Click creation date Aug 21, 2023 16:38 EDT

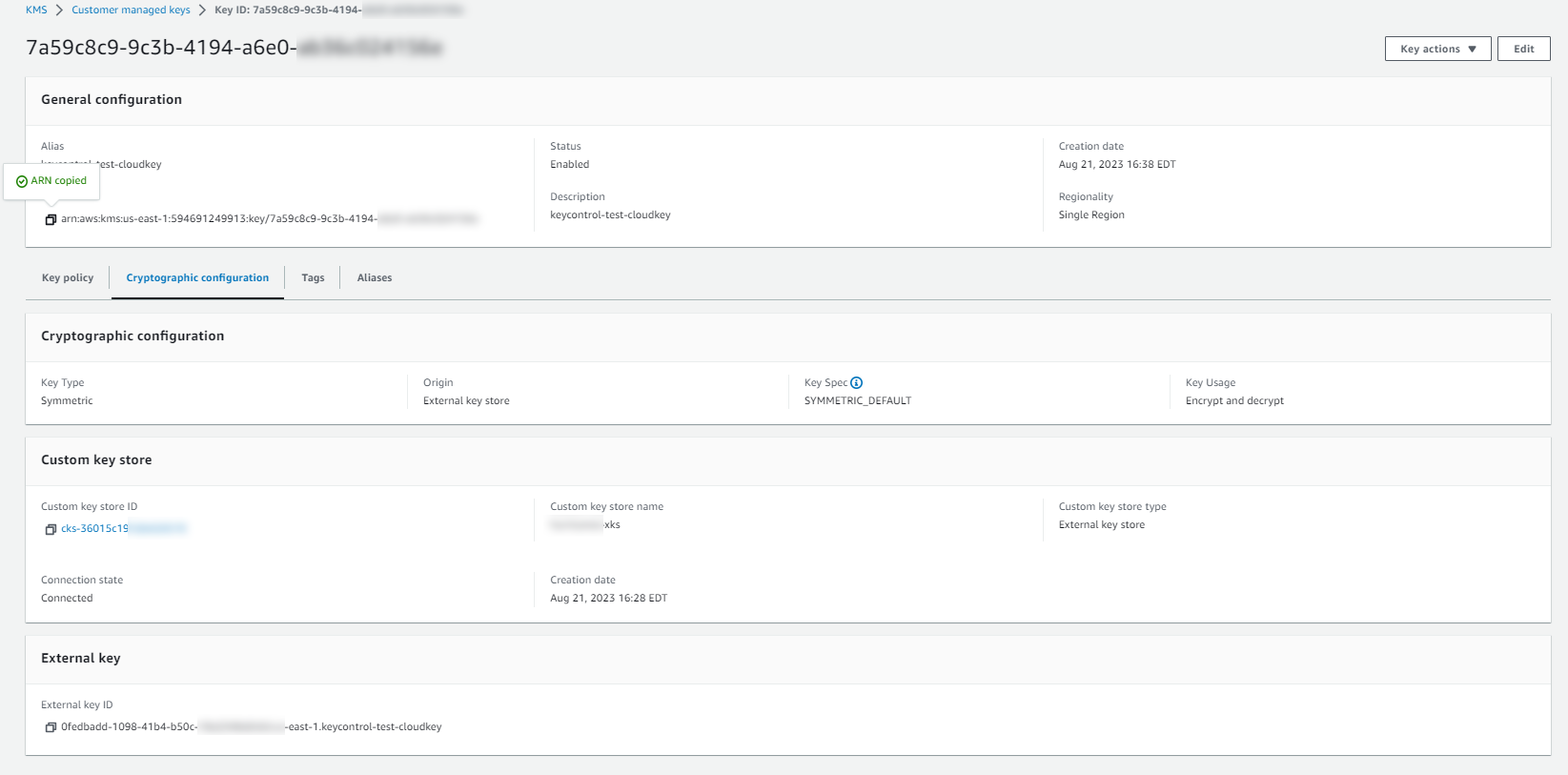1117,164
